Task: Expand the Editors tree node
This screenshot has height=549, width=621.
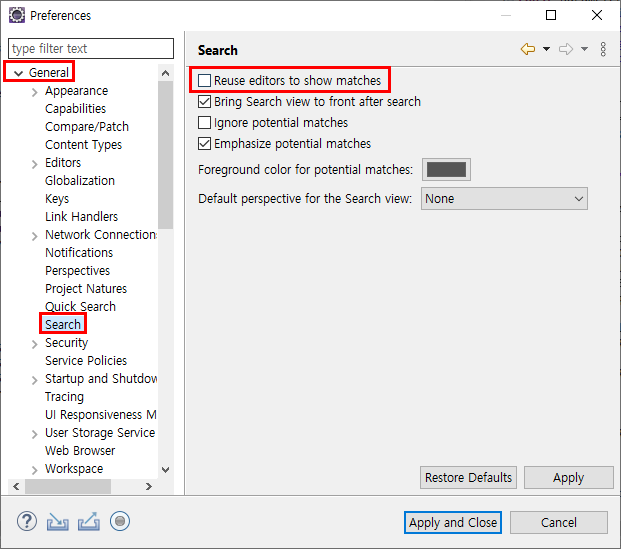Action: pos(34,164)
